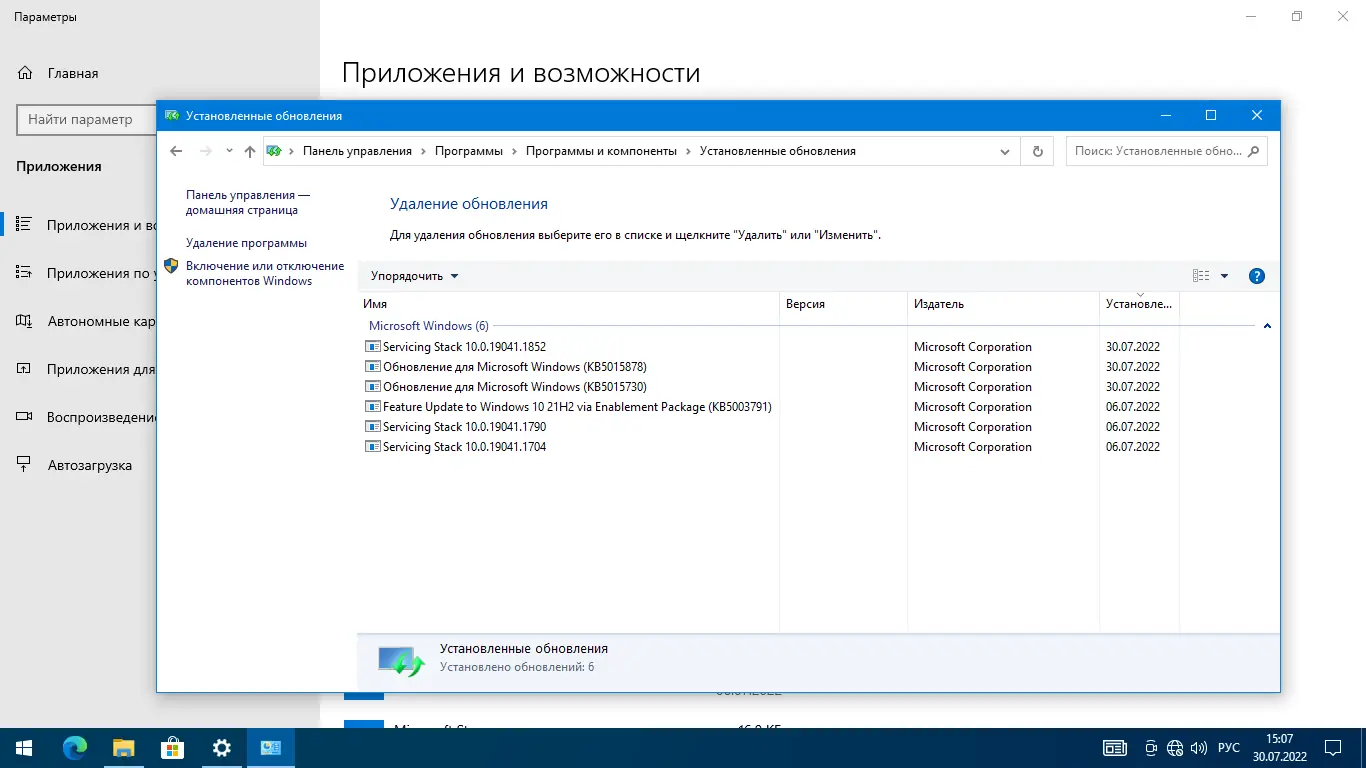This screenshot has width=1366, height=768.
Task: Click the back navigation arrow
Action: 176,150
